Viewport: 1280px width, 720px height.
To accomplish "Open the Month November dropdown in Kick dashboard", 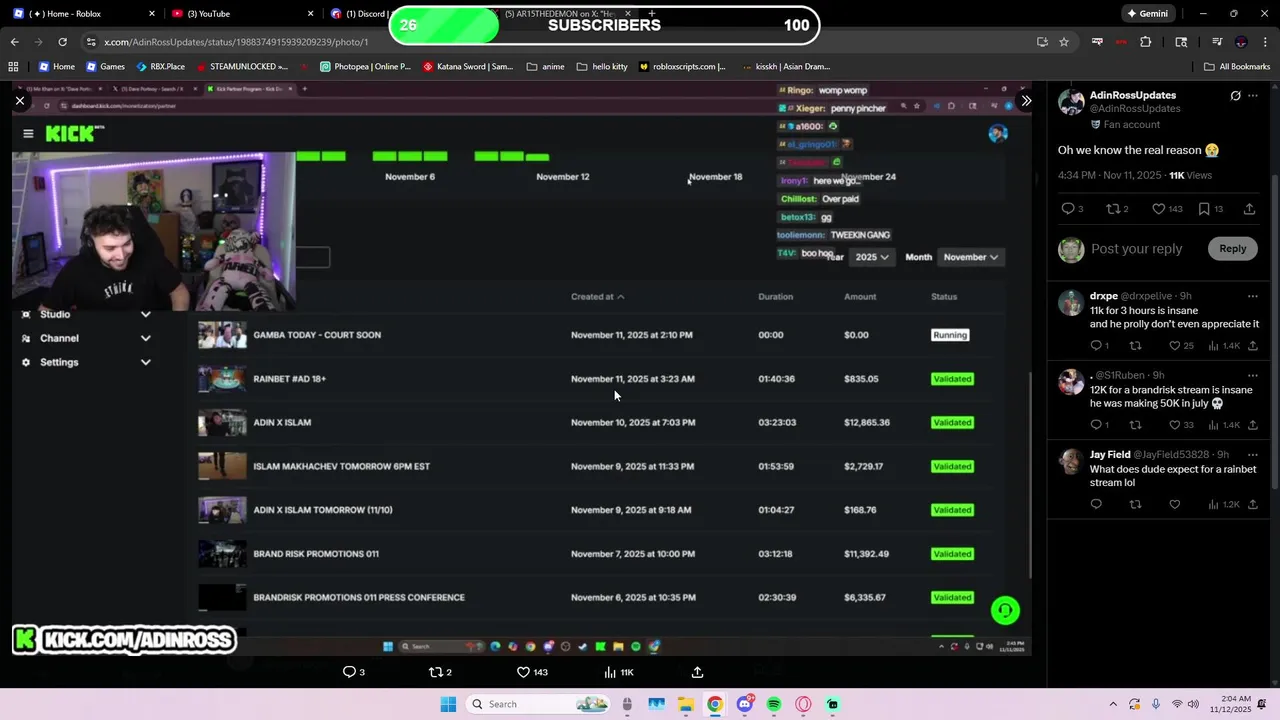I will [x=970, y=257].
